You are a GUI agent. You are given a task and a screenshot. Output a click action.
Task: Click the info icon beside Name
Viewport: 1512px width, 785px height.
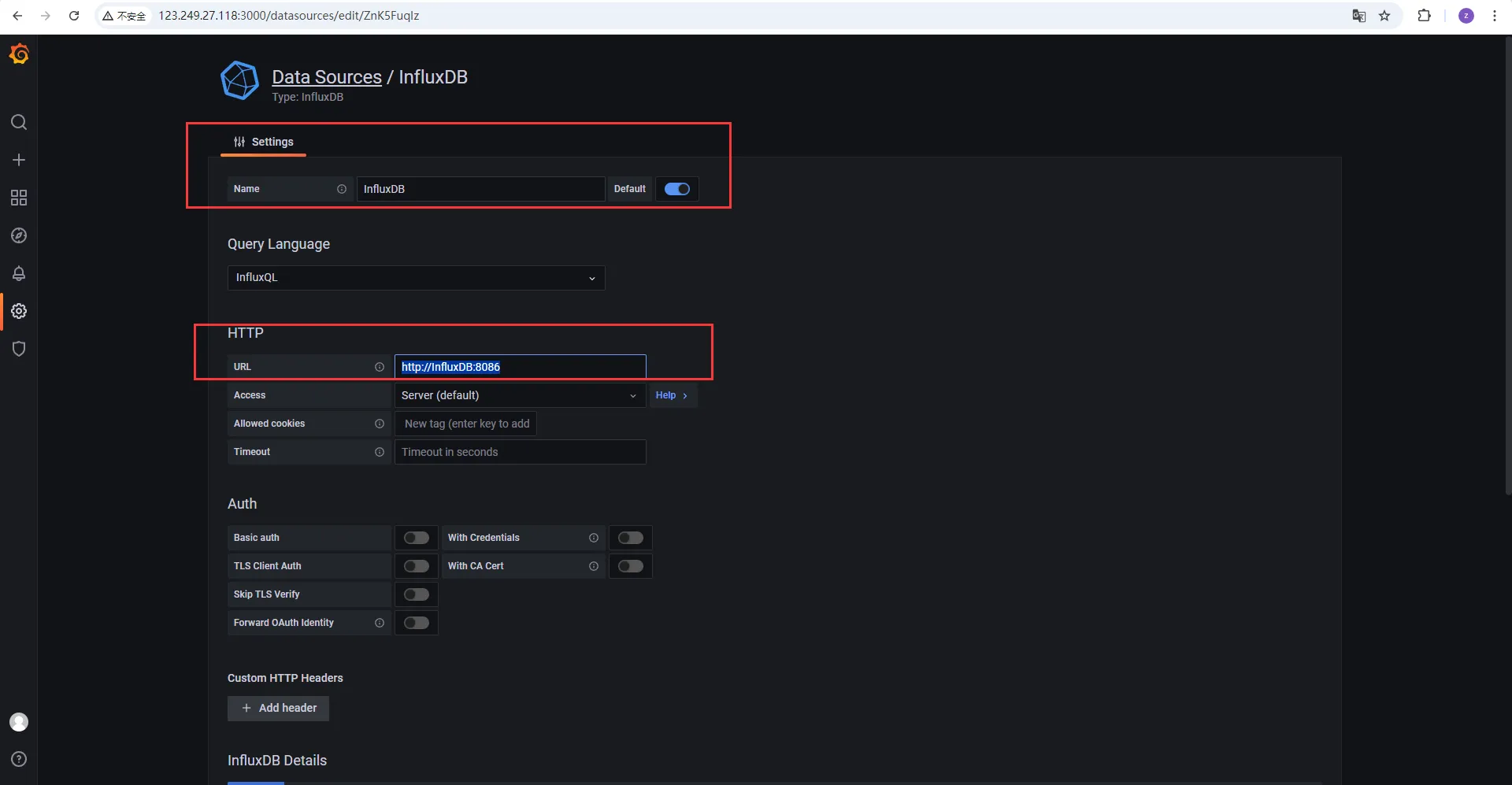(x=342, y=189)
